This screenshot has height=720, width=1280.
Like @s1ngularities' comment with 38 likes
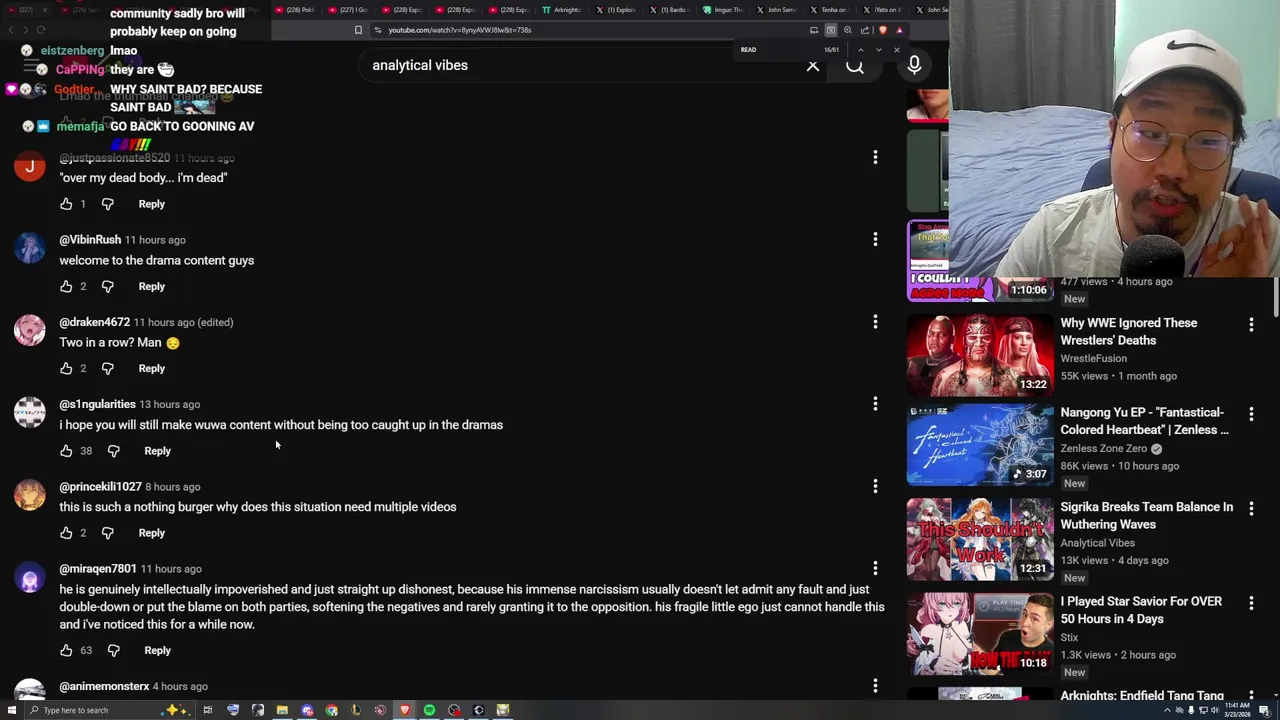66,451
